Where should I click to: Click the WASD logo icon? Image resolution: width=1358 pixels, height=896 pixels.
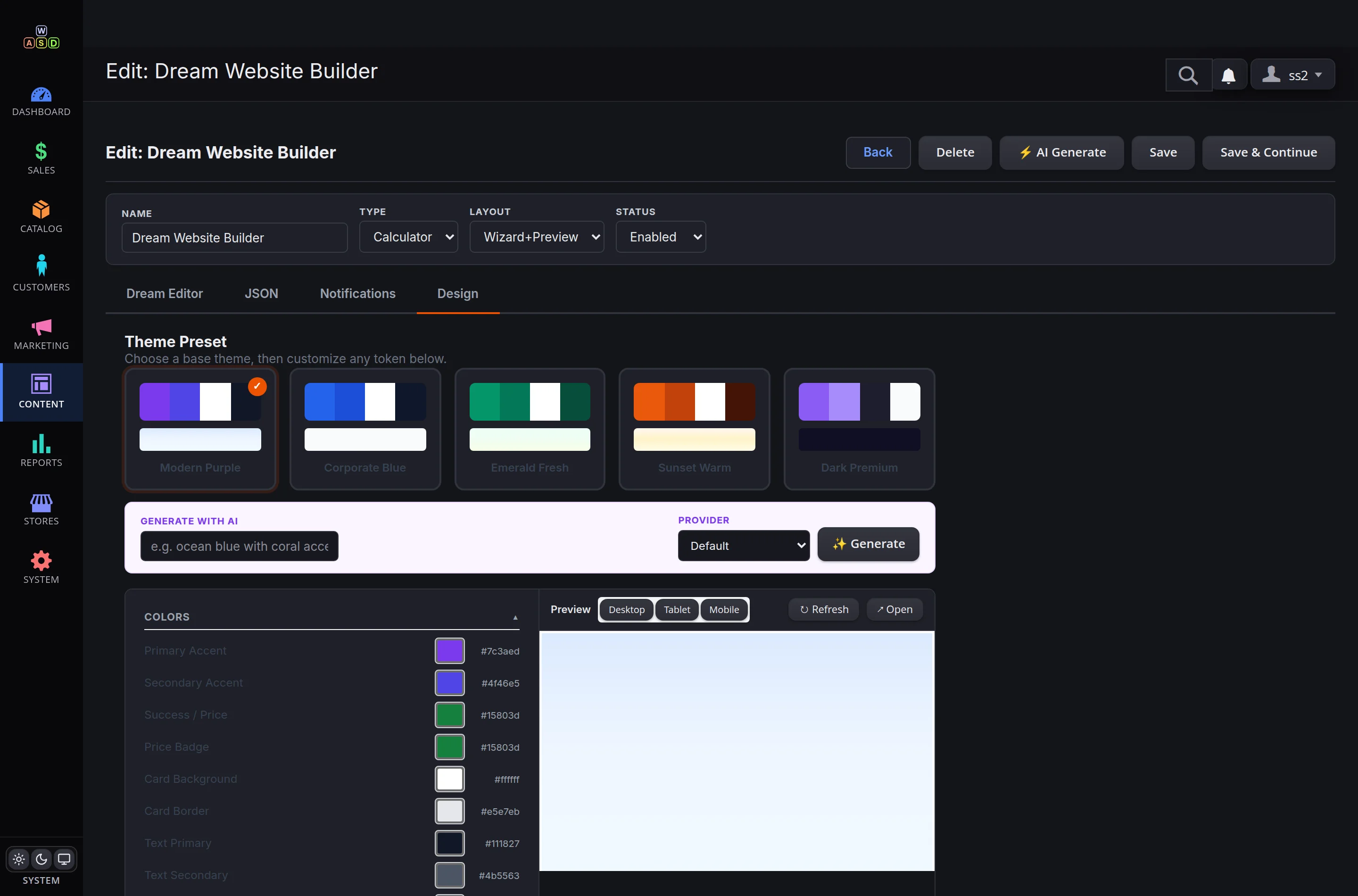click(x=41, y=37)
